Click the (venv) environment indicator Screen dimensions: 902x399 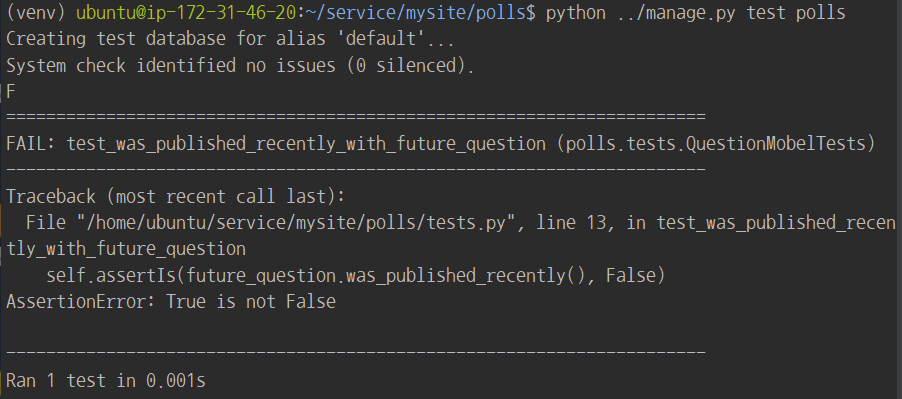(36, 13)
